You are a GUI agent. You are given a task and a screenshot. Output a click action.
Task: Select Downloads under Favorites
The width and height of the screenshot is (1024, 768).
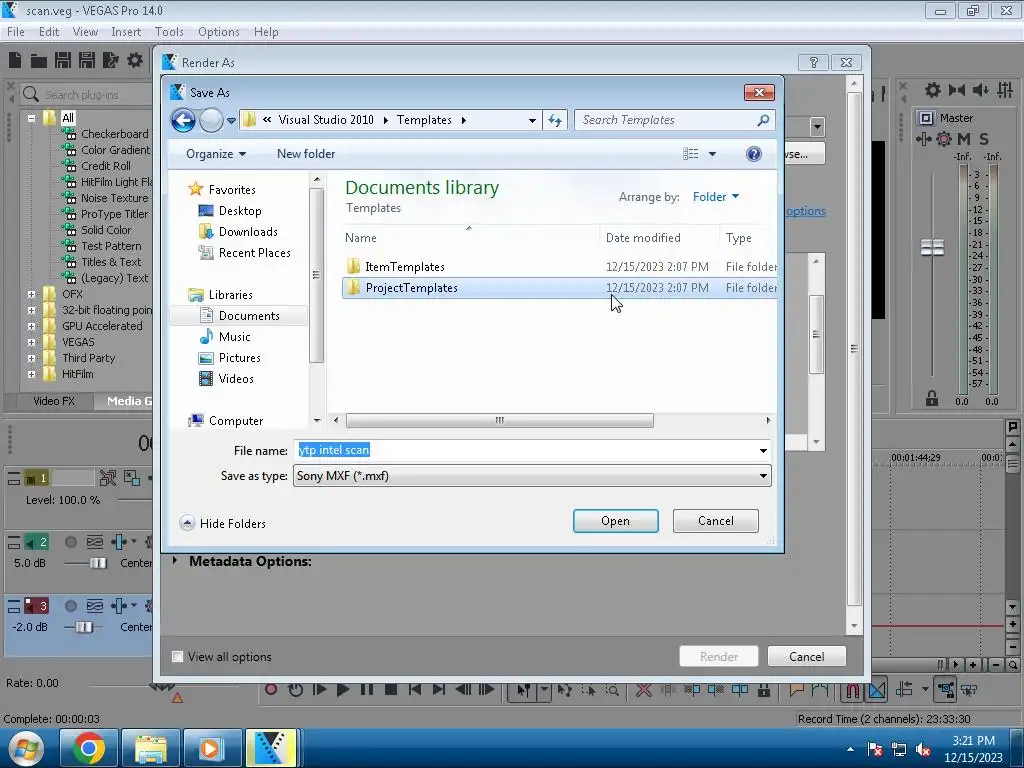tap(248, 232)
